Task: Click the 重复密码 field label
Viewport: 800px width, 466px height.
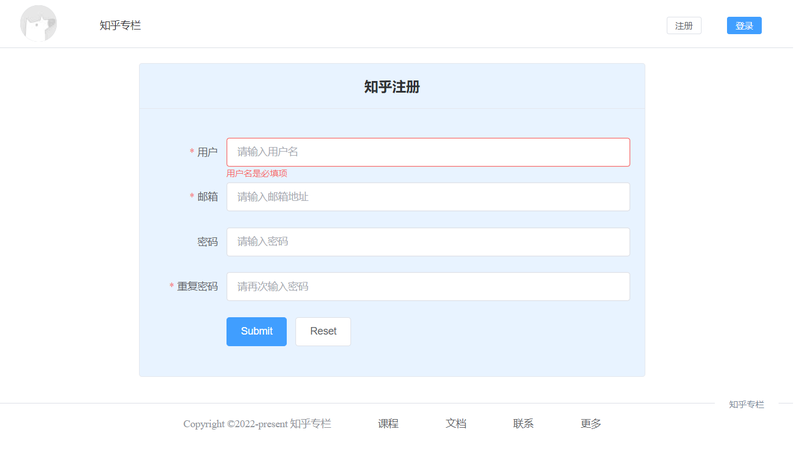Action: (x=197, y=287)
